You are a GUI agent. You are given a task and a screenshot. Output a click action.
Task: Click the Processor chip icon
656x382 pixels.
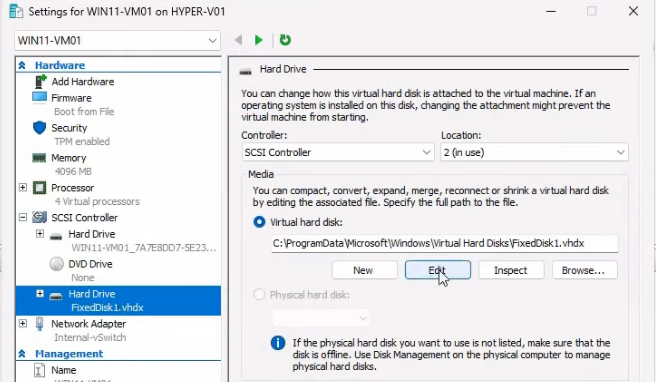(39, 187)
